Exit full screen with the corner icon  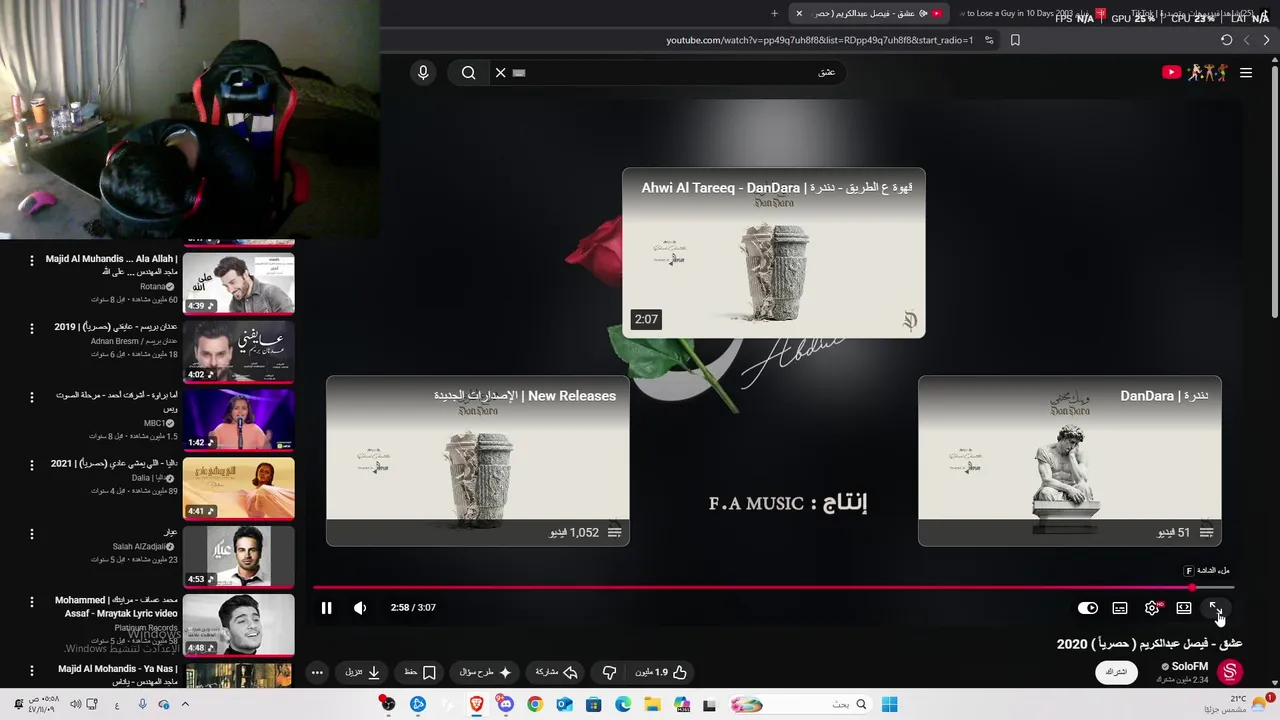click(x=1216, y=608)
